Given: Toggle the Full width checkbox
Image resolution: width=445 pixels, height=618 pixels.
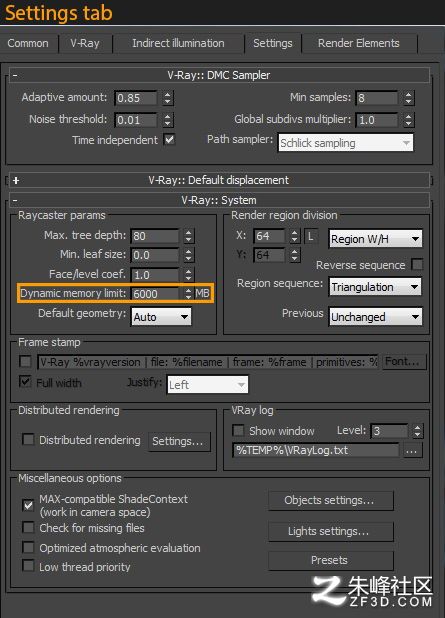Looking at the screenshot, I should tap(26, 382).
